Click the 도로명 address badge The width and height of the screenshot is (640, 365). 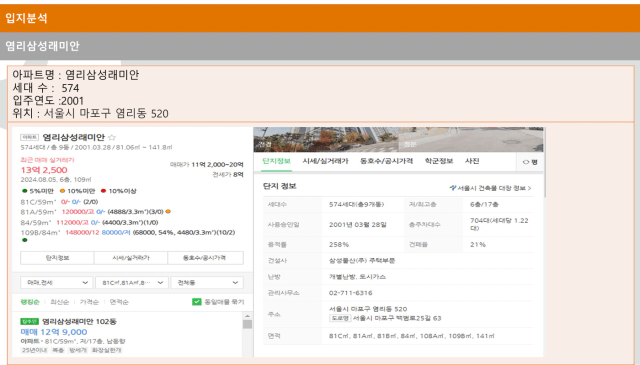tap(340, 318)
